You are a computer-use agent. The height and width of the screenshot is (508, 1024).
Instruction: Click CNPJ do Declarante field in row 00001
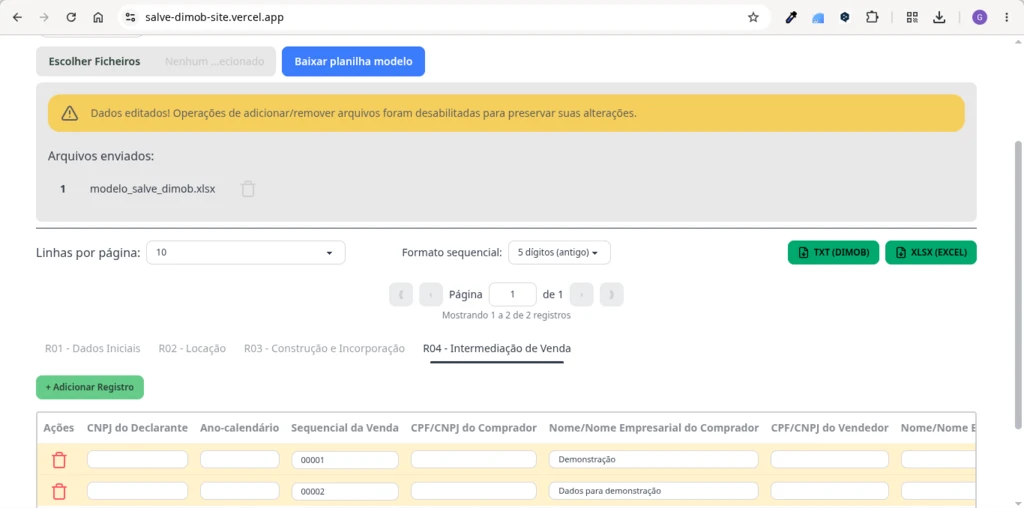point(137,459)
